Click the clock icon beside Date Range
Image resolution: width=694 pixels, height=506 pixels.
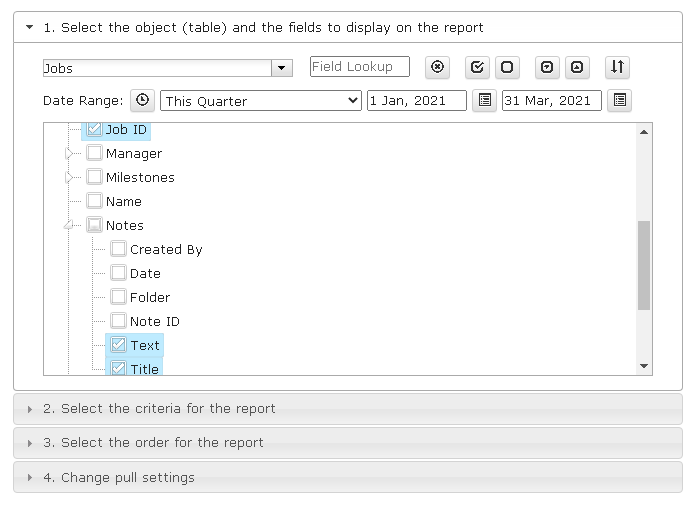point(143,100)
